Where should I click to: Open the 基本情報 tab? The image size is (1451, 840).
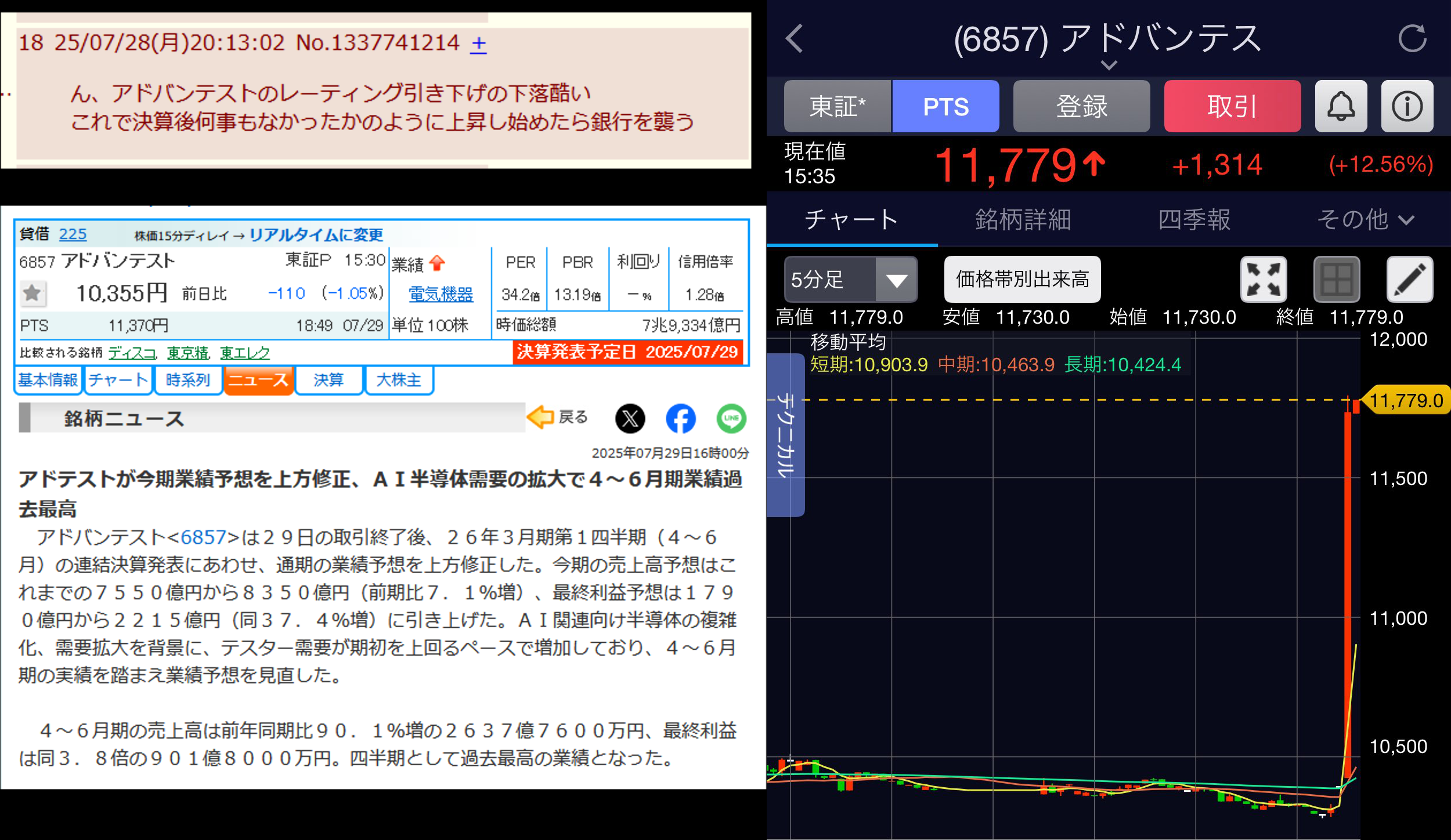click(x=48, y=380)
